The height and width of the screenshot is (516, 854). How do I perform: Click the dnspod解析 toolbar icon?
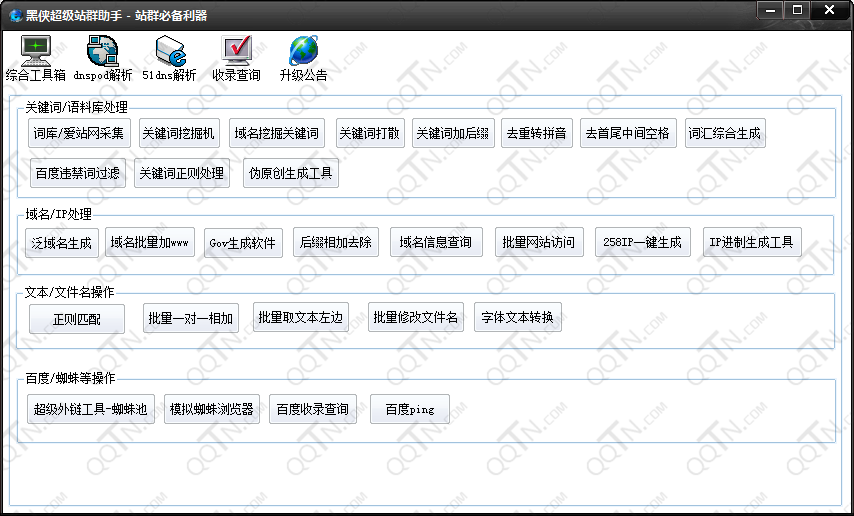102,50
